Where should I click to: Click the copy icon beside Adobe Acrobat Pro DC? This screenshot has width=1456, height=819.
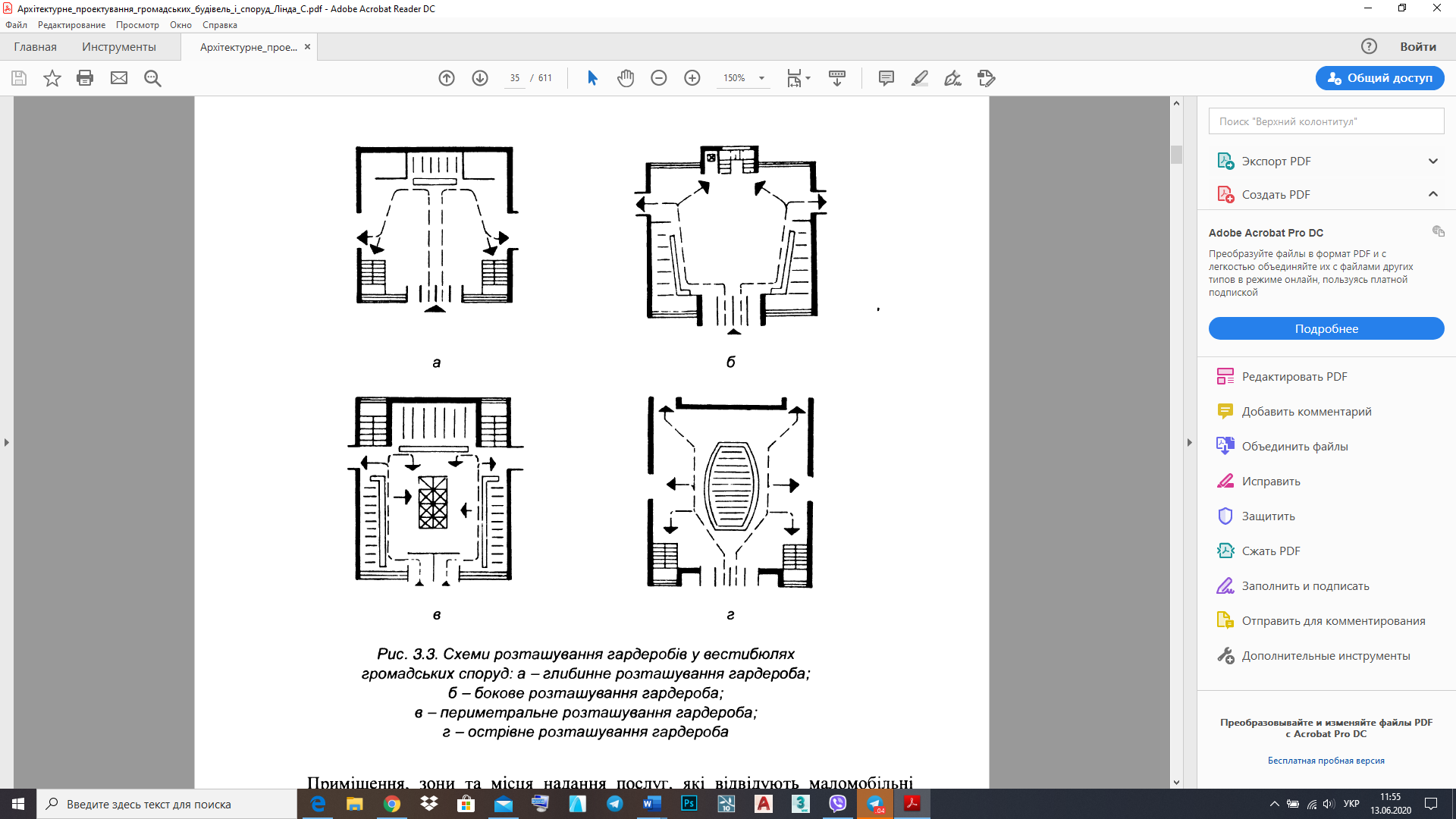[x=1438, y=231]
